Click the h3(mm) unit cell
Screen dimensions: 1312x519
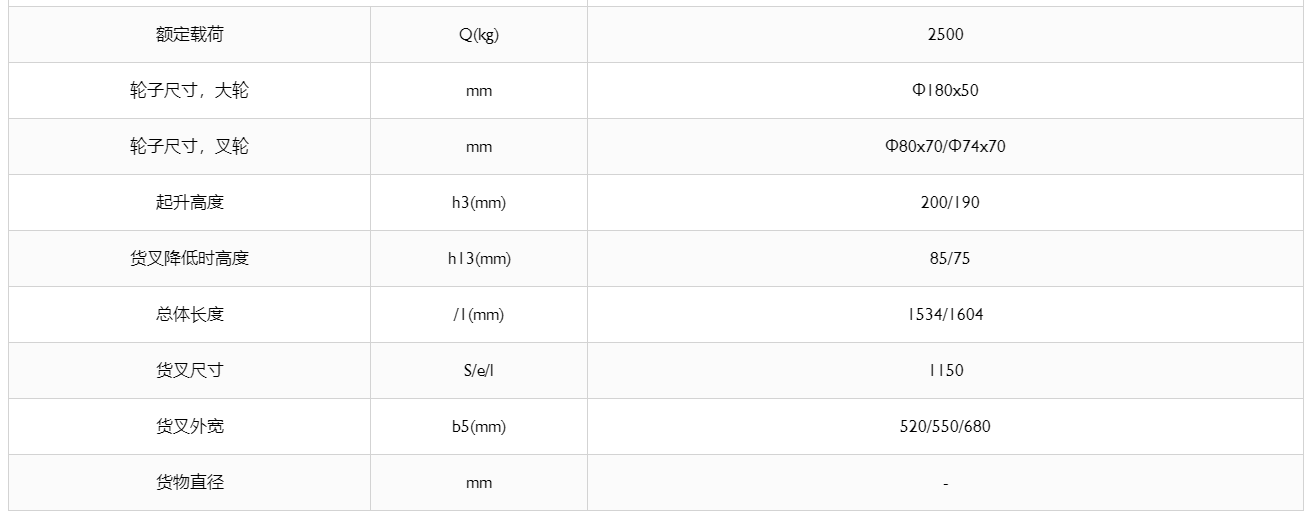coord(479,203)
